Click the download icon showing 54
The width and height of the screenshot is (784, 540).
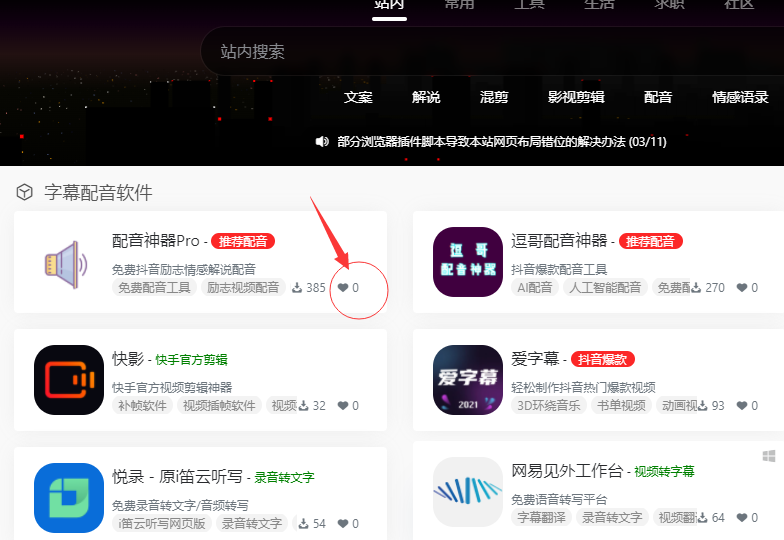(x=304, y=524)
